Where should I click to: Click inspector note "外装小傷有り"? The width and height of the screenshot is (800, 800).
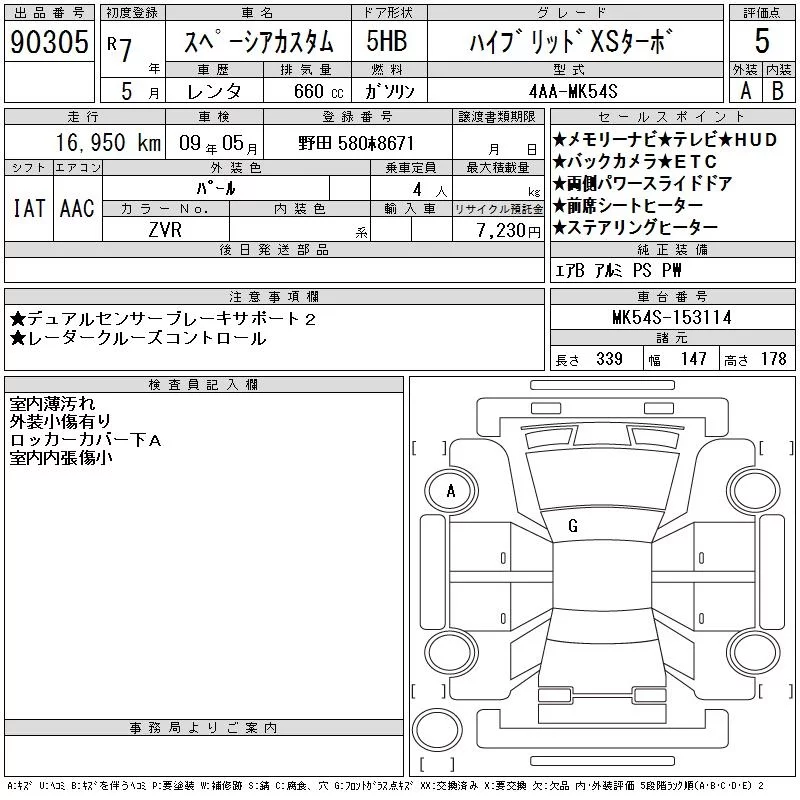60,421
